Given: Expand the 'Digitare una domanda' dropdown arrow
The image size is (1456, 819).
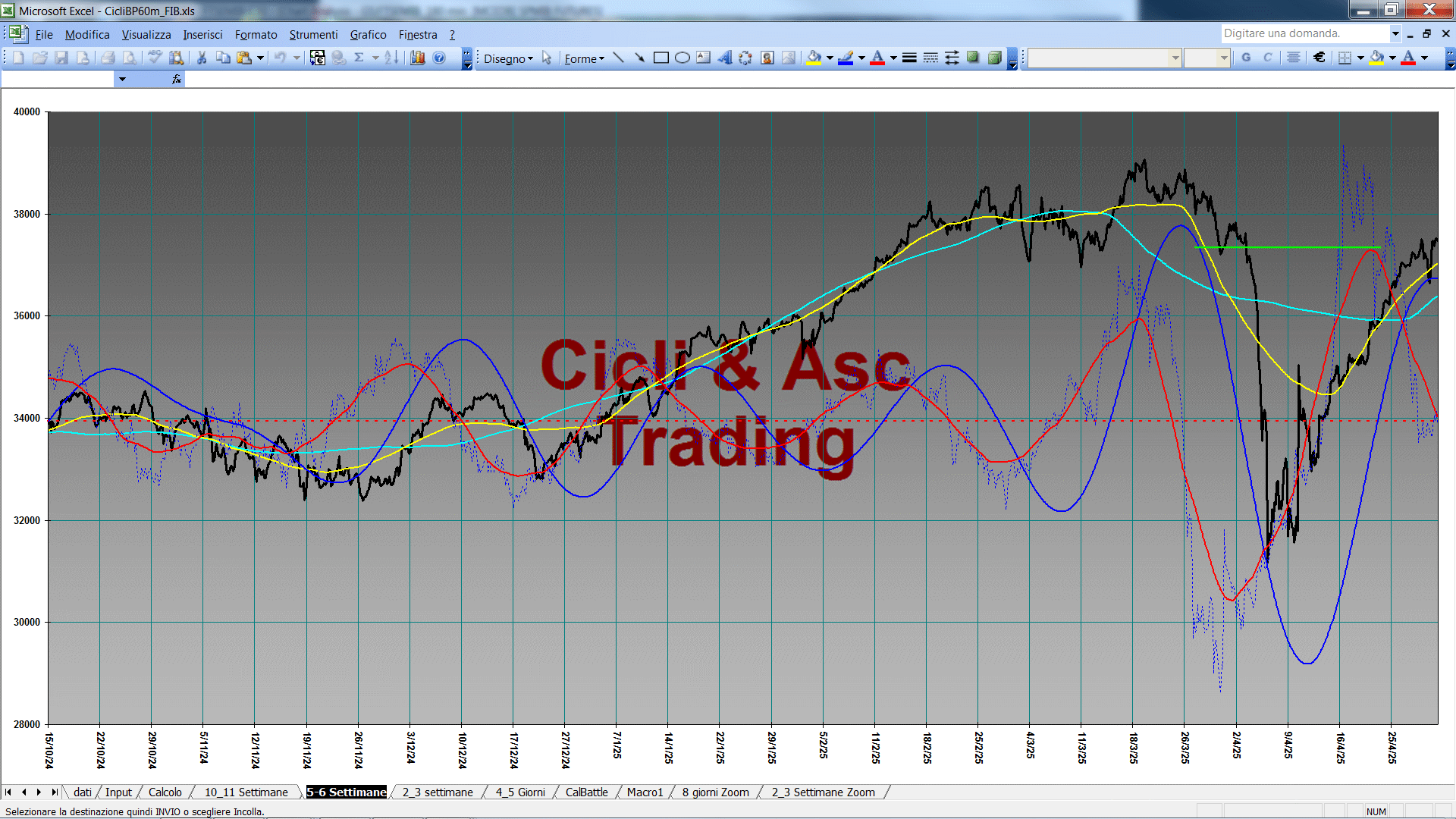Looking at the screenshot, I should 1395,33.
